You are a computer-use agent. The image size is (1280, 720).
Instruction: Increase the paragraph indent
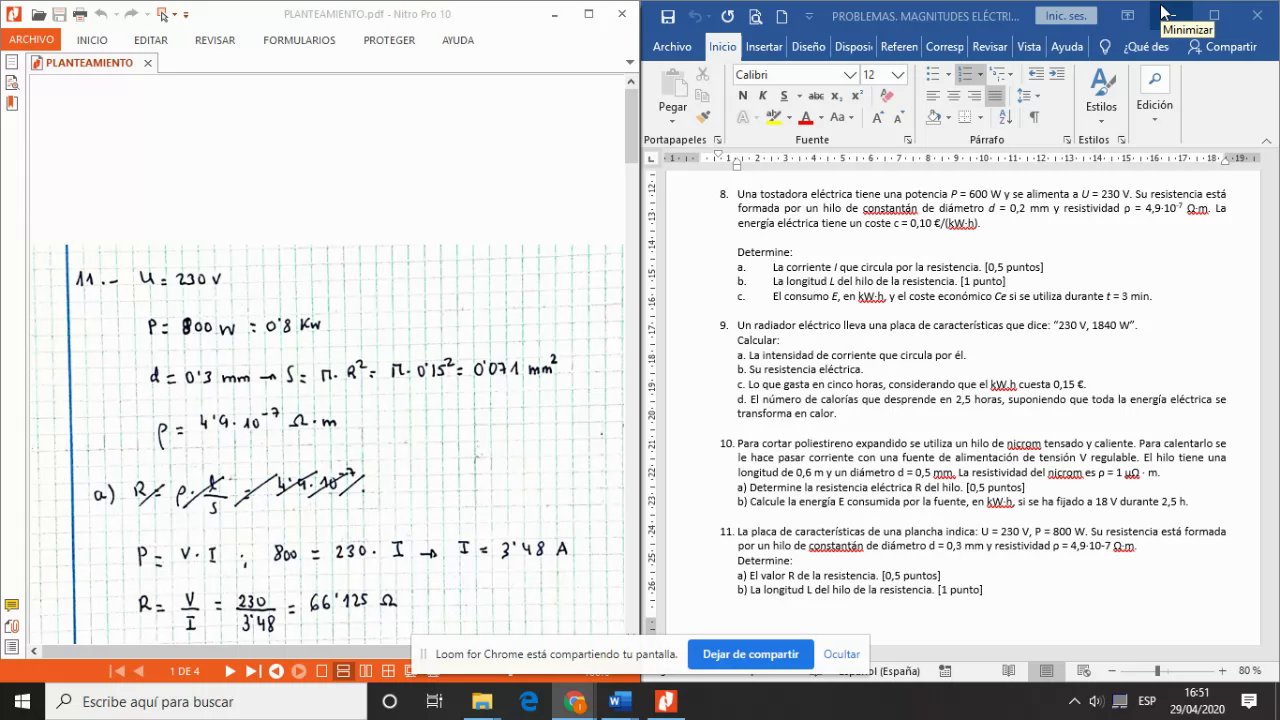pyautogui.click(x=1057, y=75)
